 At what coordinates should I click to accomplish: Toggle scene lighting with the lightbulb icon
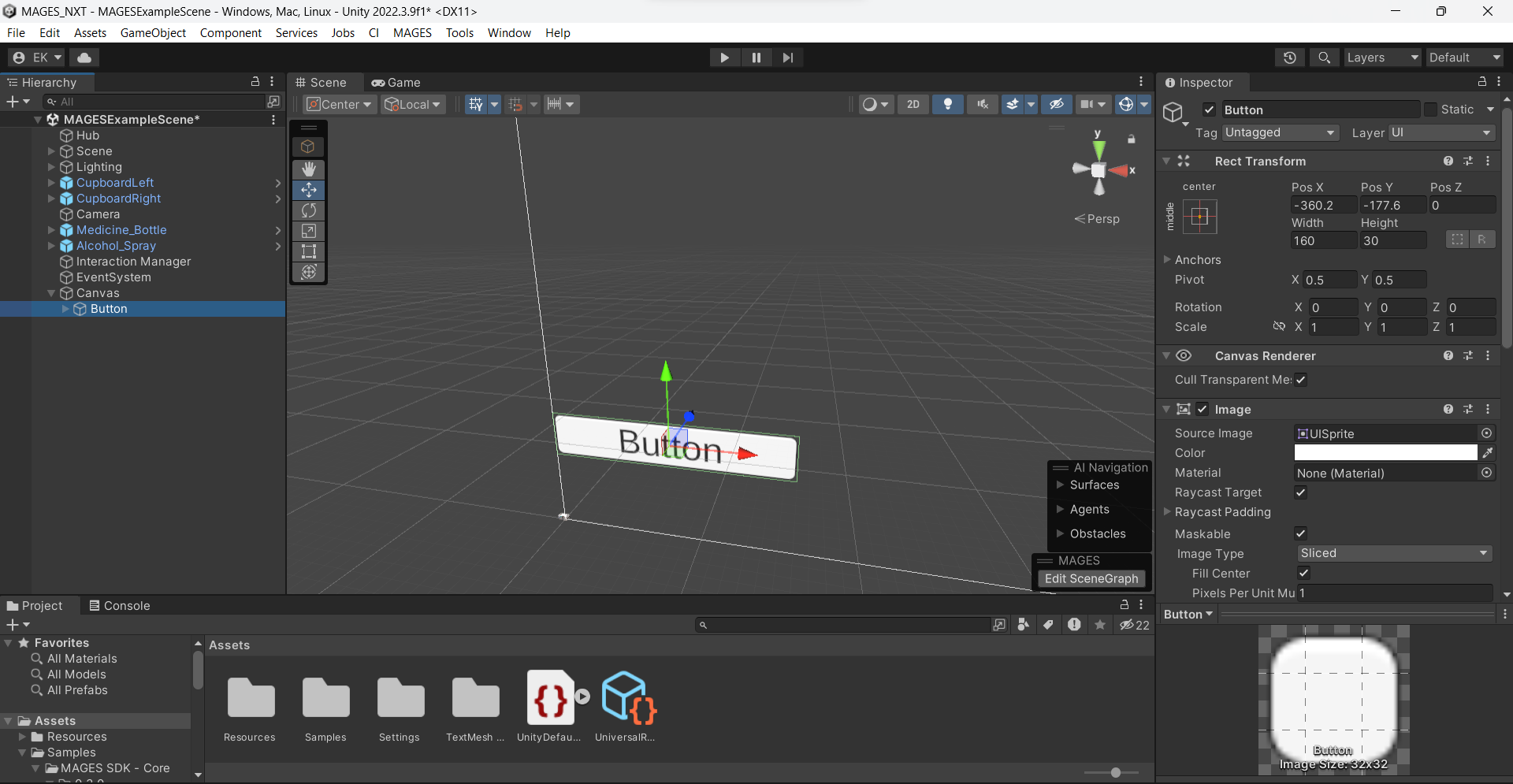tap(947, 104)
